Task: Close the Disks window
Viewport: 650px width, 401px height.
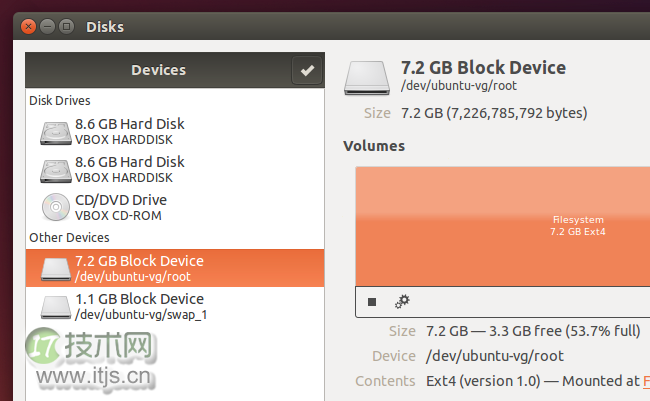Action: 27,26
